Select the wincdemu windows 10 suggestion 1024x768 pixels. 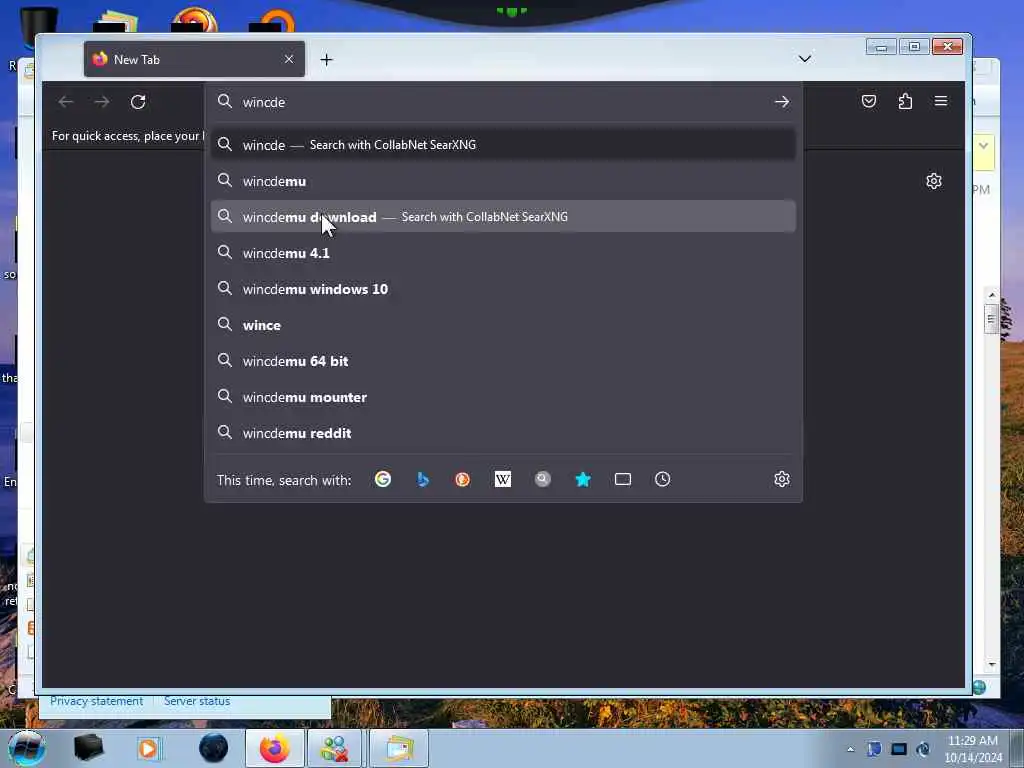click(x=503, y=289)
